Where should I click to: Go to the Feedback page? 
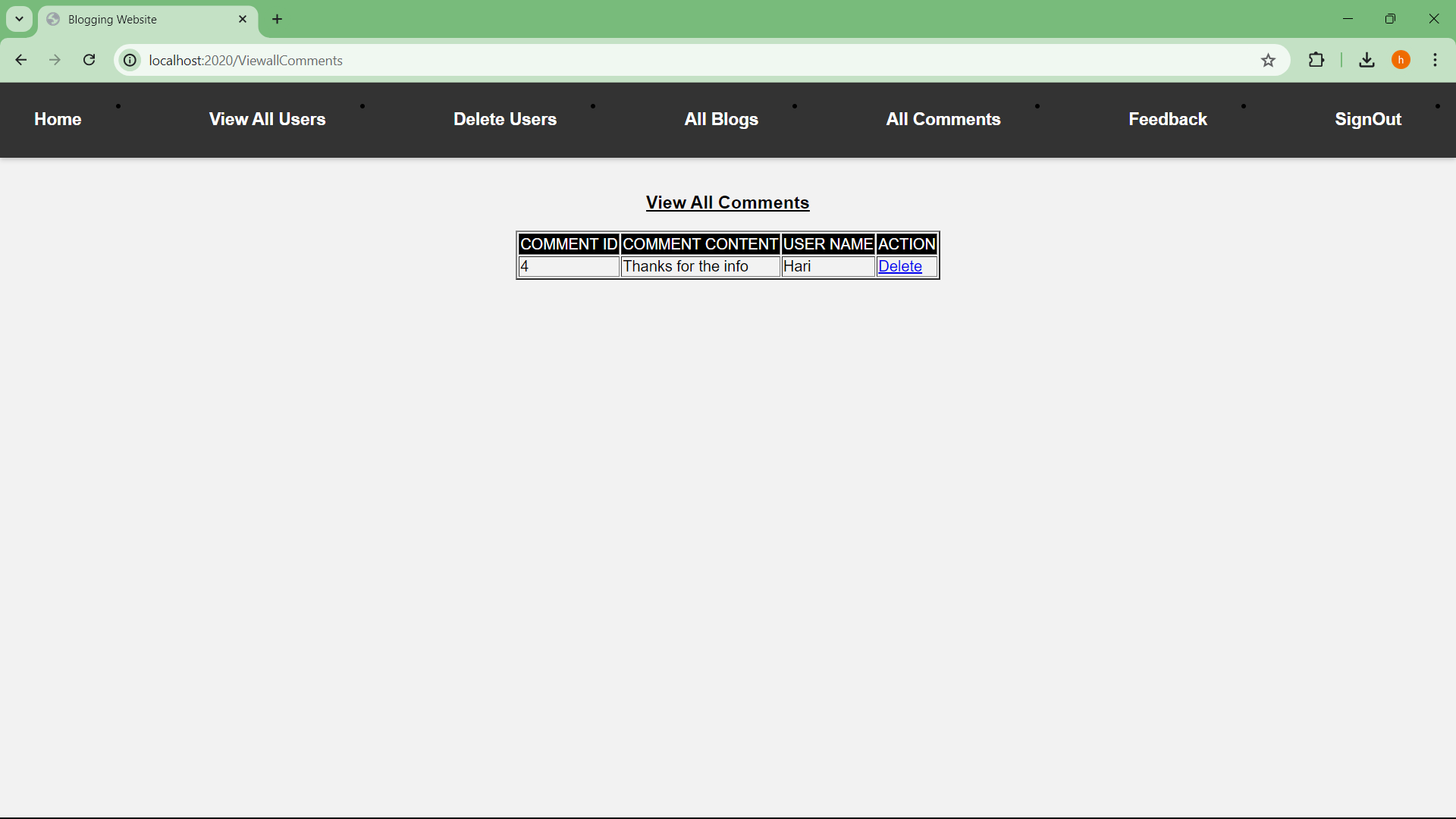pyautogui.click(x=1168, y=119)
